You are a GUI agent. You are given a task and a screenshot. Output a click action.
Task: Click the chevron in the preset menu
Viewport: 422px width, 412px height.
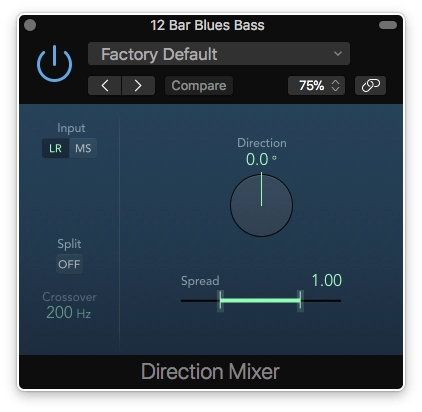click(338, 54)
